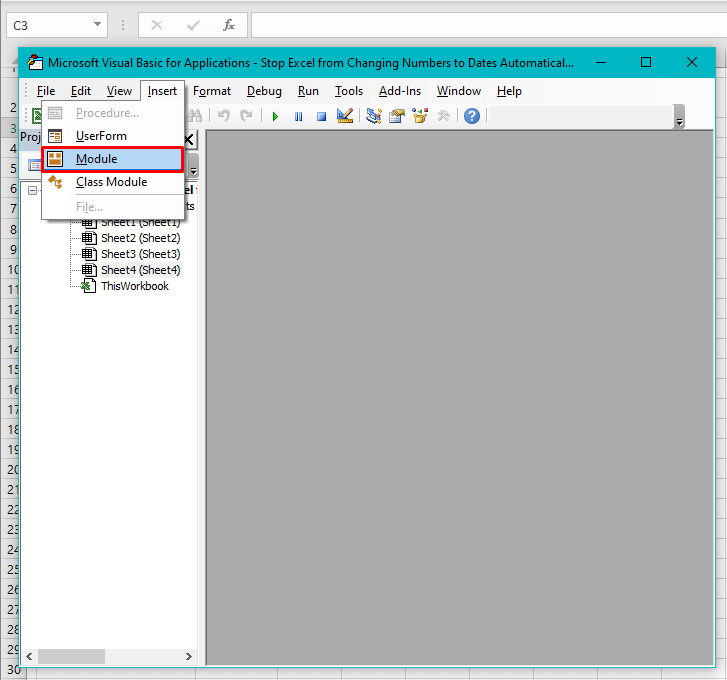This screenshot has height=680, width=727.
Task: Choose UserForm from the Insert menu
Action: coord(113,136)
